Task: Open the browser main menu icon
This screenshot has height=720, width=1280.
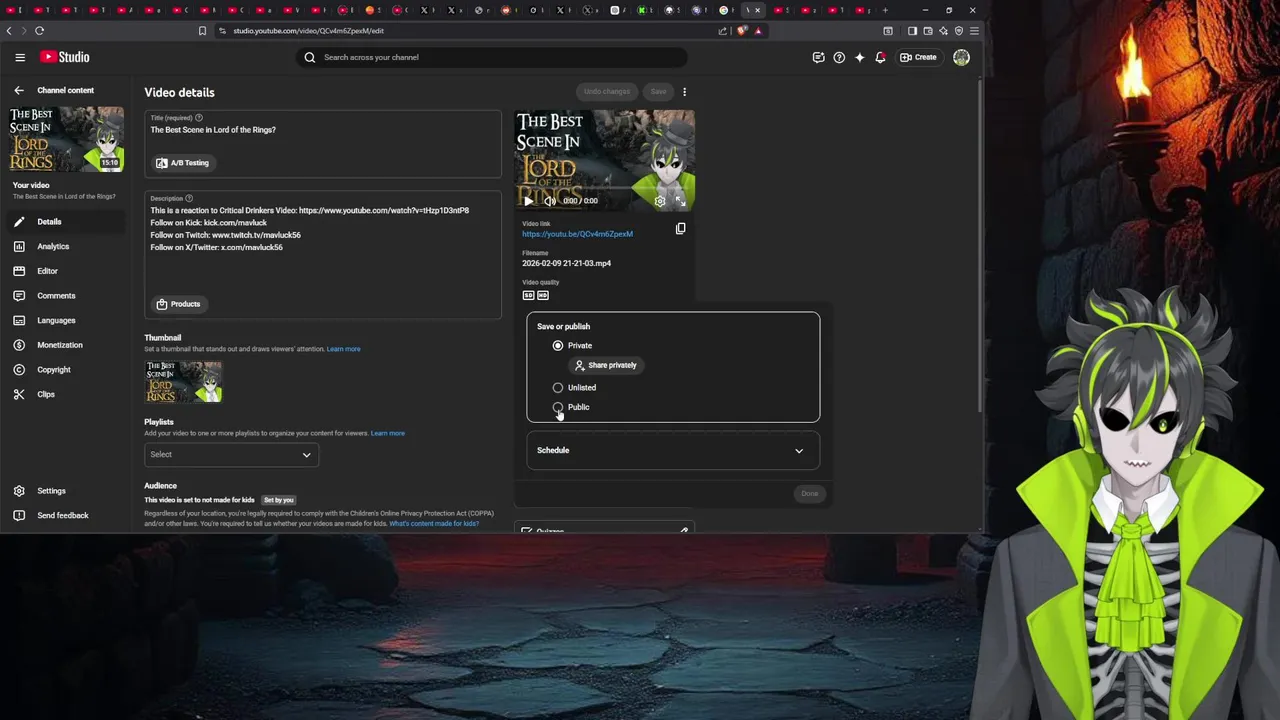Action: pos(974,31)
